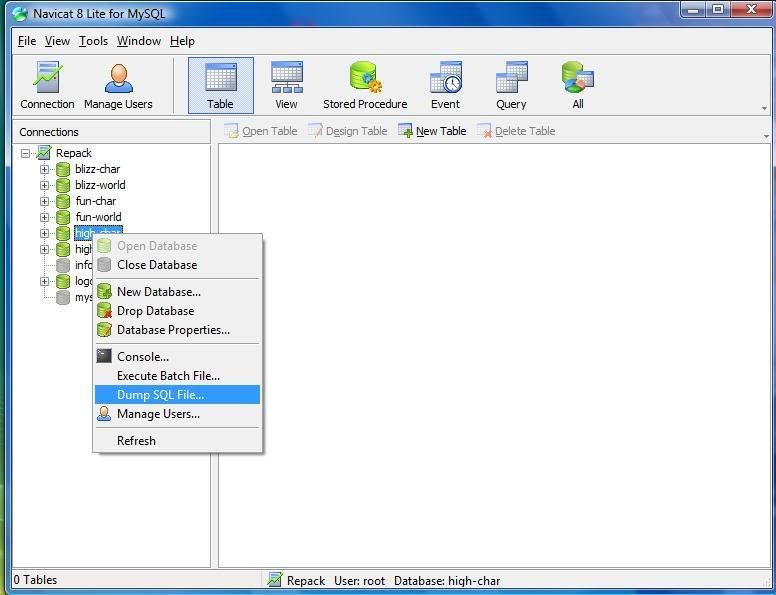Open Database Properties from context menu
Viewport: 776px width, 595px height.
(177, 330)
